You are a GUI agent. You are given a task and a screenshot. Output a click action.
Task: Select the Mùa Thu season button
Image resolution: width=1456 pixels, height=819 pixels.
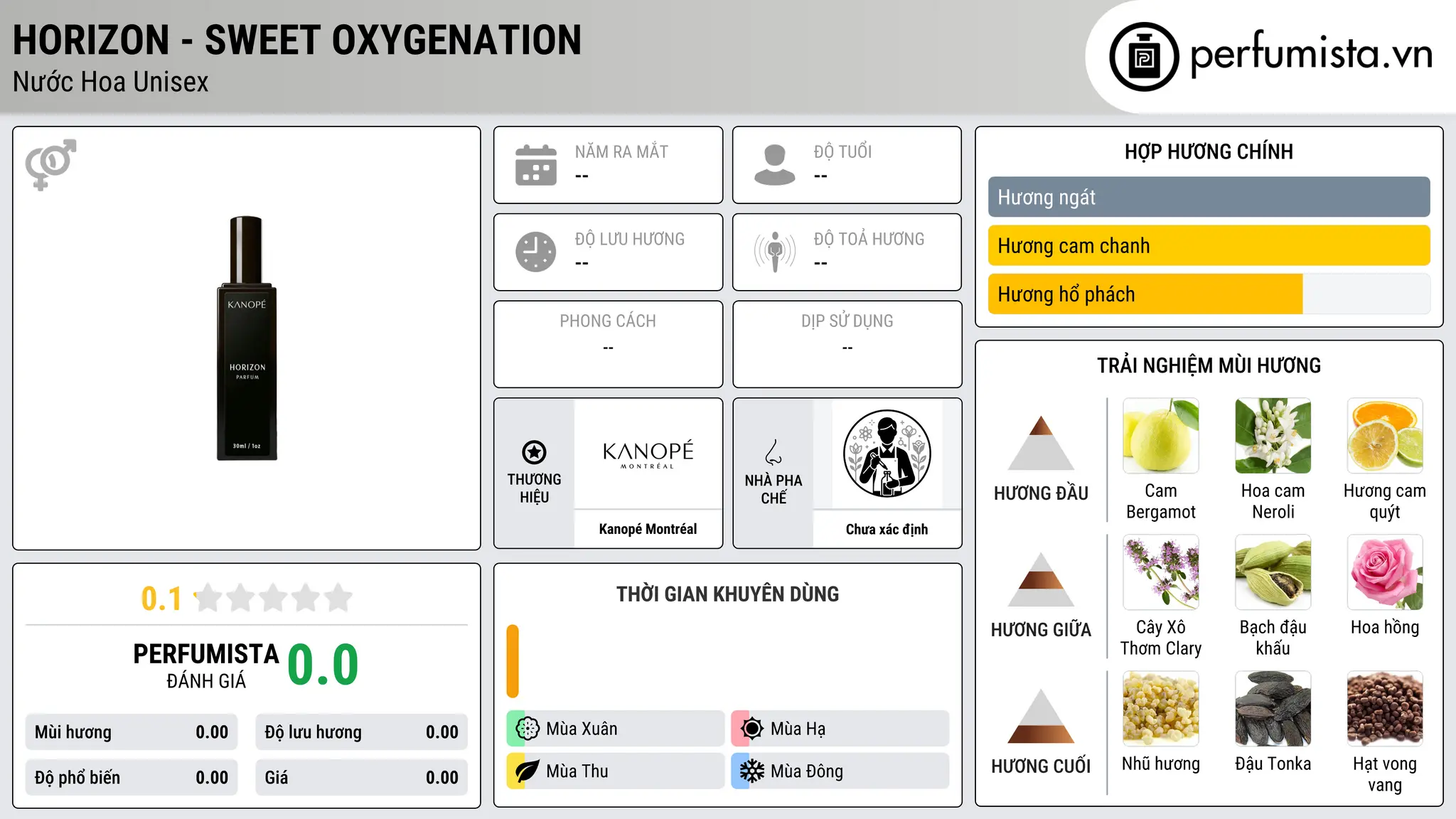(615, 771)
